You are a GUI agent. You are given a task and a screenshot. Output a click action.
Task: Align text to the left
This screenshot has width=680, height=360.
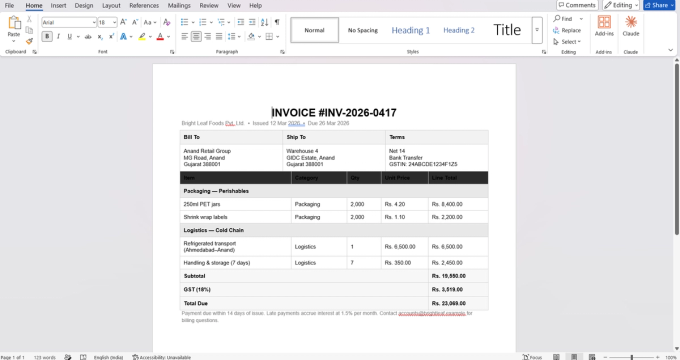click(185, 37)
